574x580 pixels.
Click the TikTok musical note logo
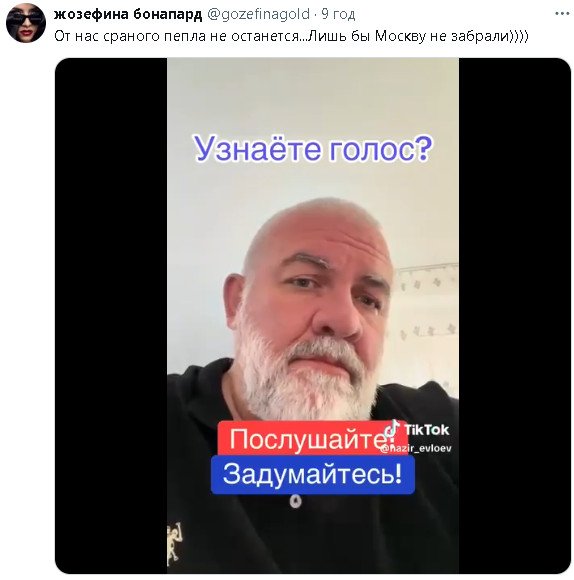pyautogui.click(x=392, y=429)
